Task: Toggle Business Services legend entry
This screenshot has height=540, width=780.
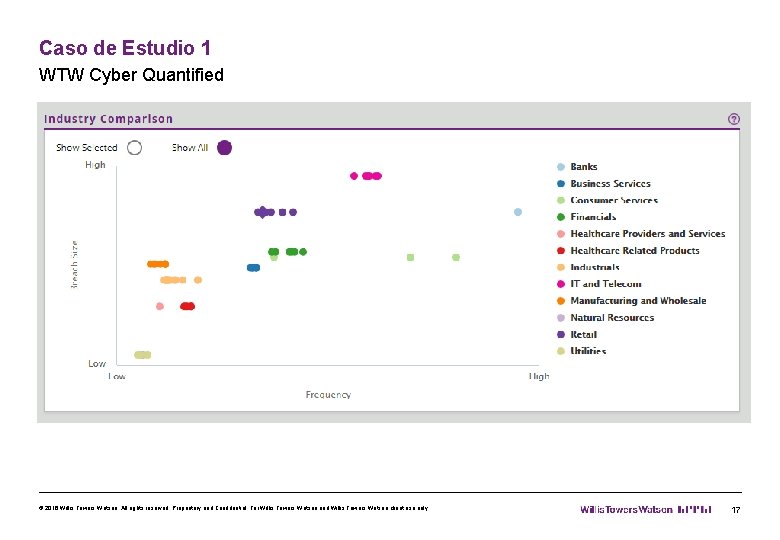Action: pyautogui.click(x=603, y=183)
